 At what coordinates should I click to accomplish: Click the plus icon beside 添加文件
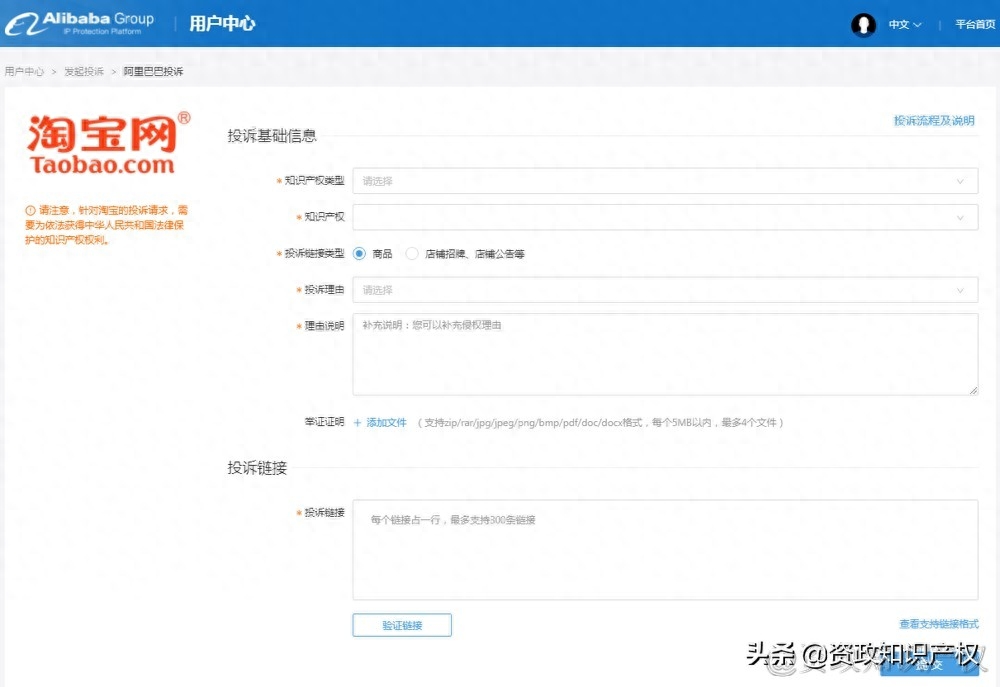357,423
